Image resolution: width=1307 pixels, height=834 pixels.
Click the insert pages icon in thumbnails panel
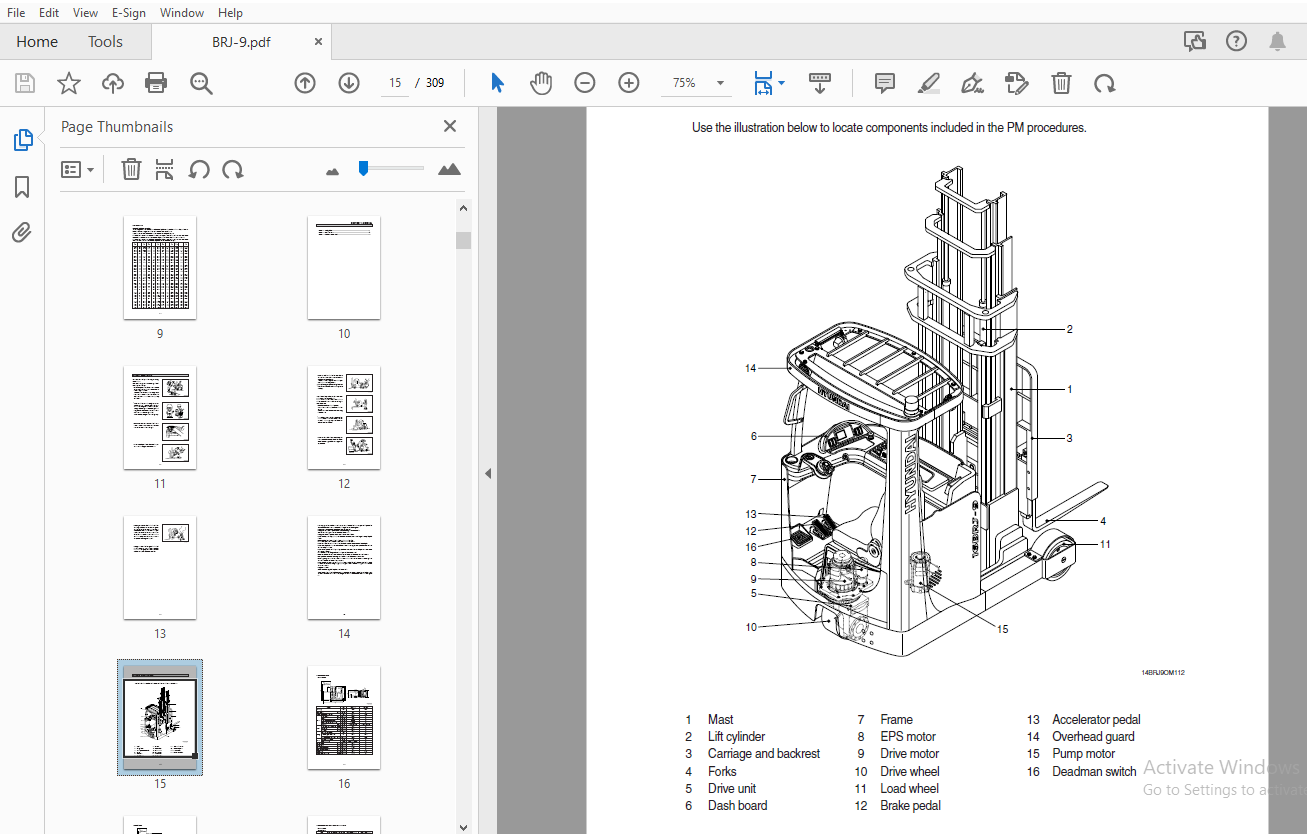[165, 169]
